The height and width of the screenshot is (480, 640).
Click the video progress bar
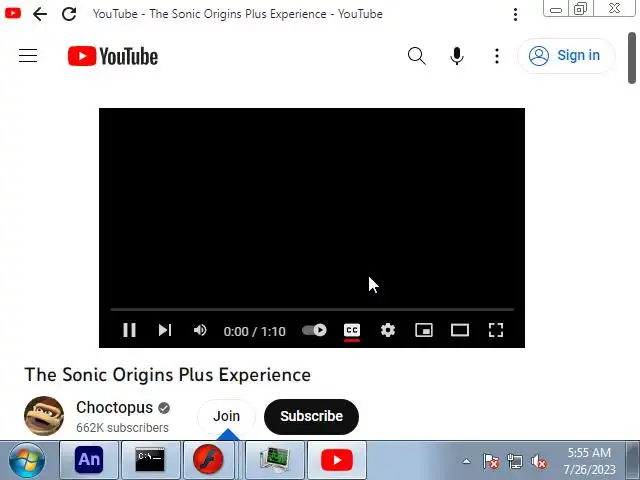pos(312,310)
